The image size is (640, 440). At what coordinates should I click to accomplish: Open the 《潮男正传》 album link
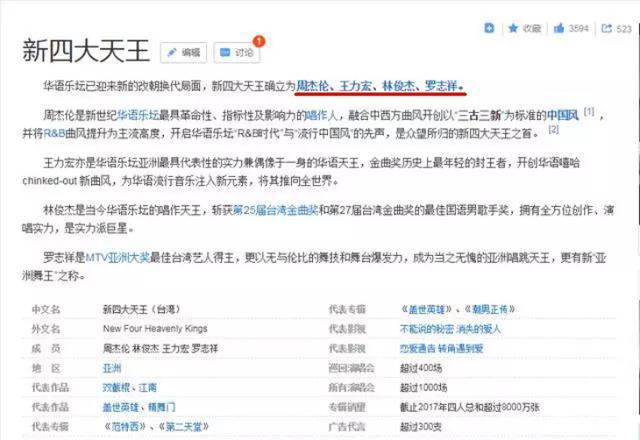click(x=489, y=309)
